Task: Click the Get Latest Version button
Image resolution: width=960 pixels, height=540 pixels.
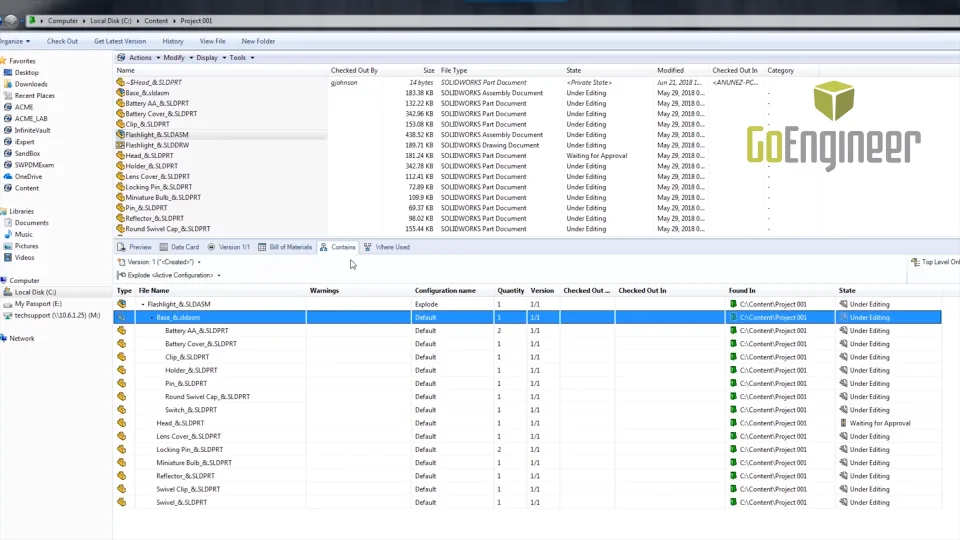Action: pyautogui.click(x=119, y=41)
